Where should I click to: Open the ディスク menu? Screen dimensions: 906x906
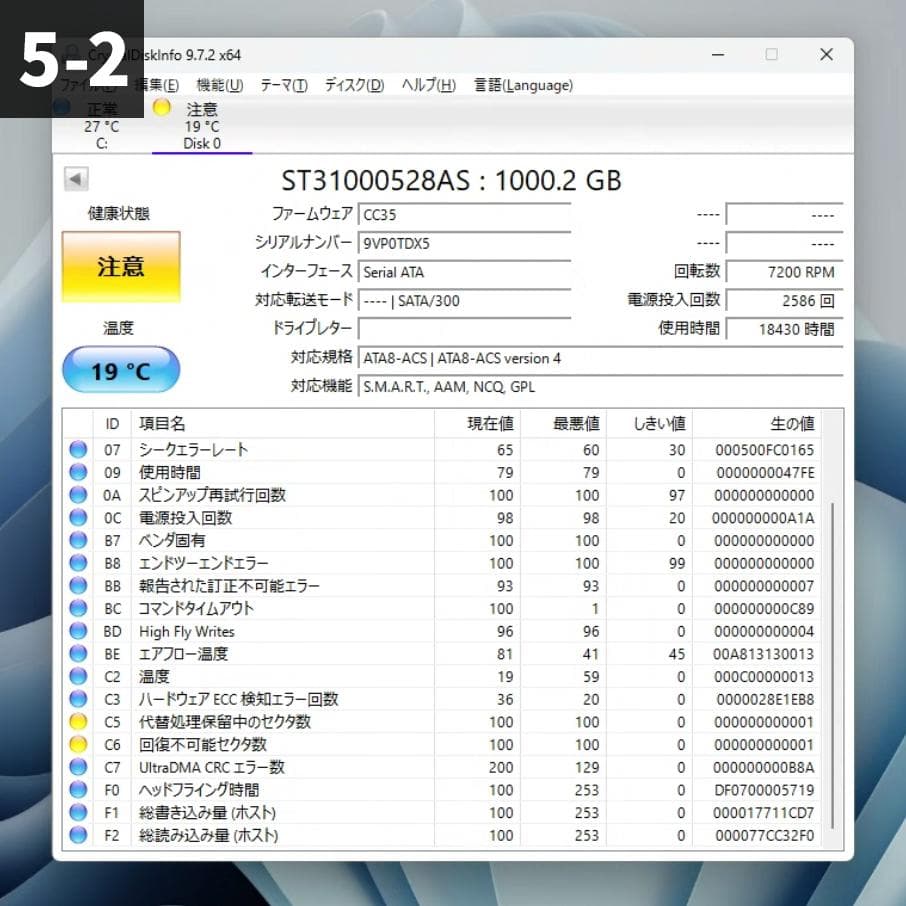tap(352, 85)
